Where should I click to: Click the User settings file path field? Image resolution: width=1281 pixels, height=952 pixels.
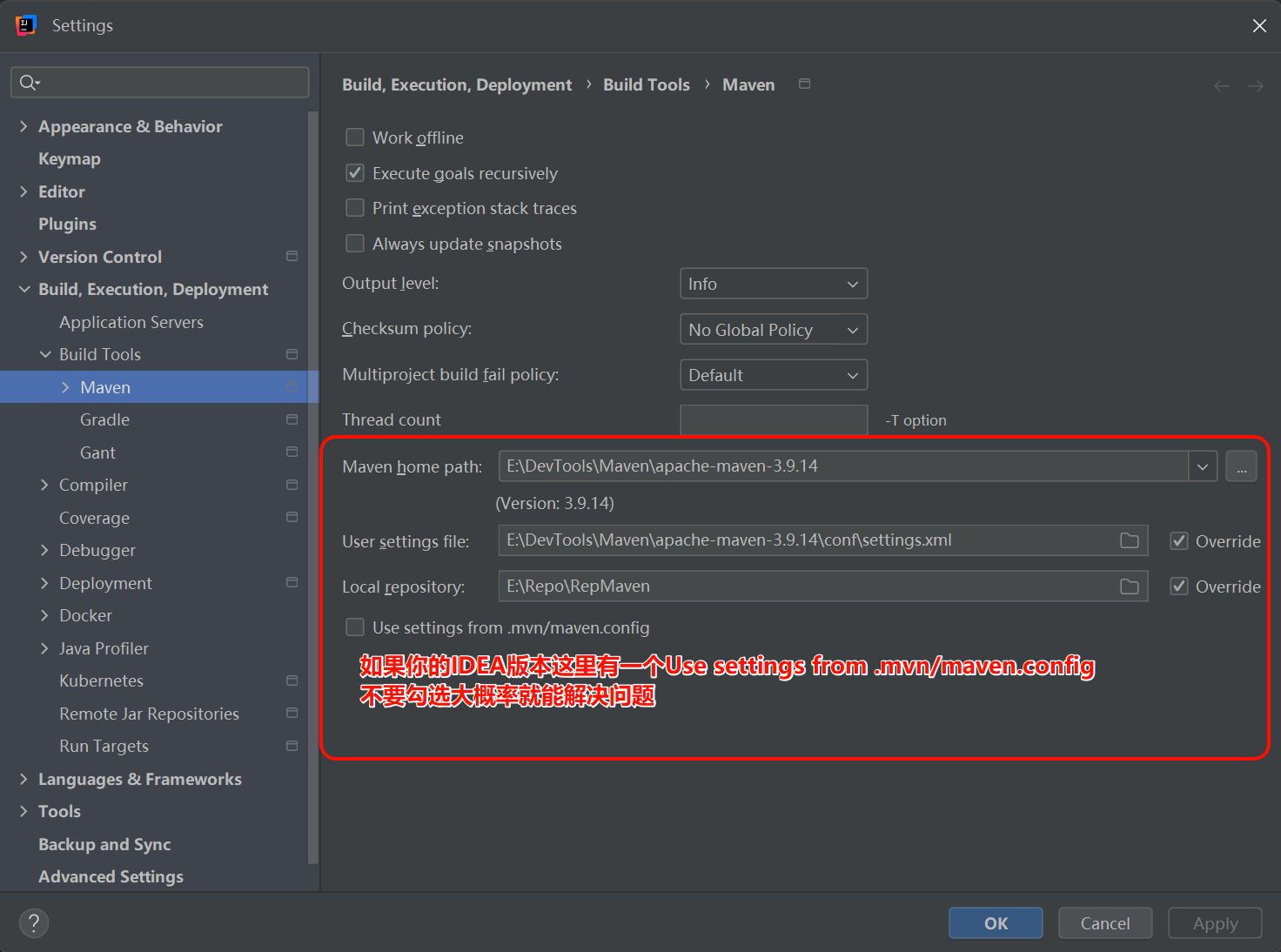click(x=823, y=540)
